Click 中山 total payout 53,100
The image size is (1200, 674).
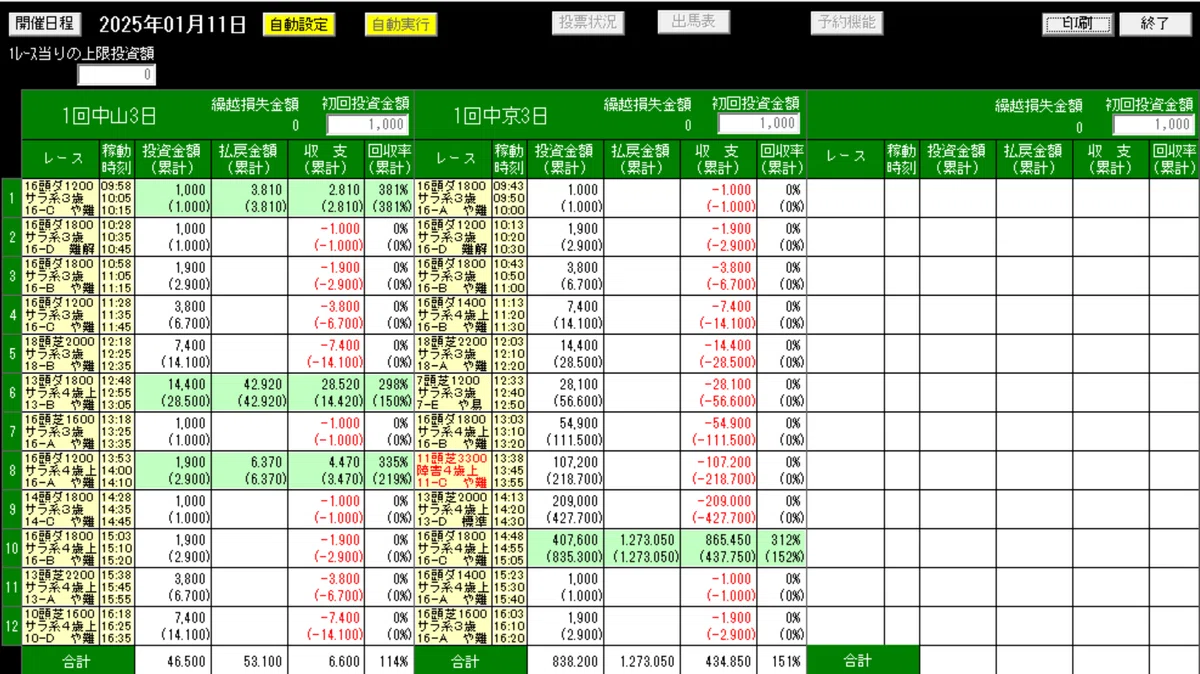click(250, 661)
